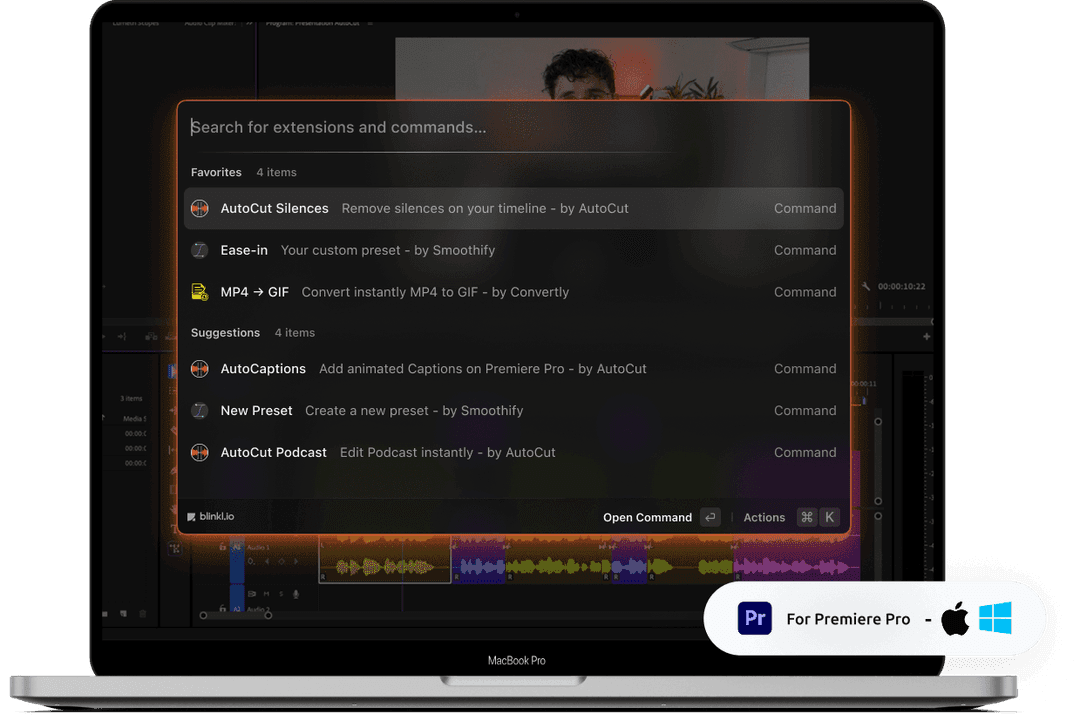1080x715 pixels.
Task: Click the yellow MP4 → GIF Convertly icon
Action: pos(200,293)
